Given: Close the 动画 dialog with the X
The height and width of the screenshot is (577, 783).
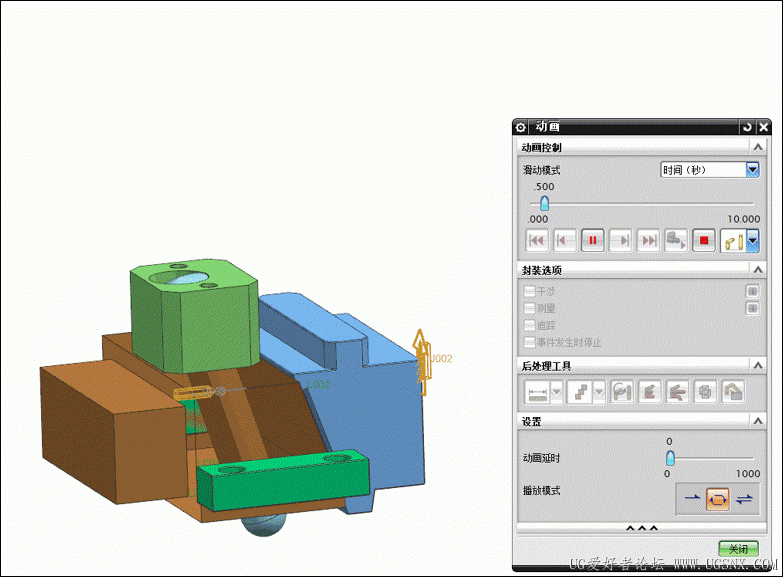Looking at the screenshot, I should point(764,127).
